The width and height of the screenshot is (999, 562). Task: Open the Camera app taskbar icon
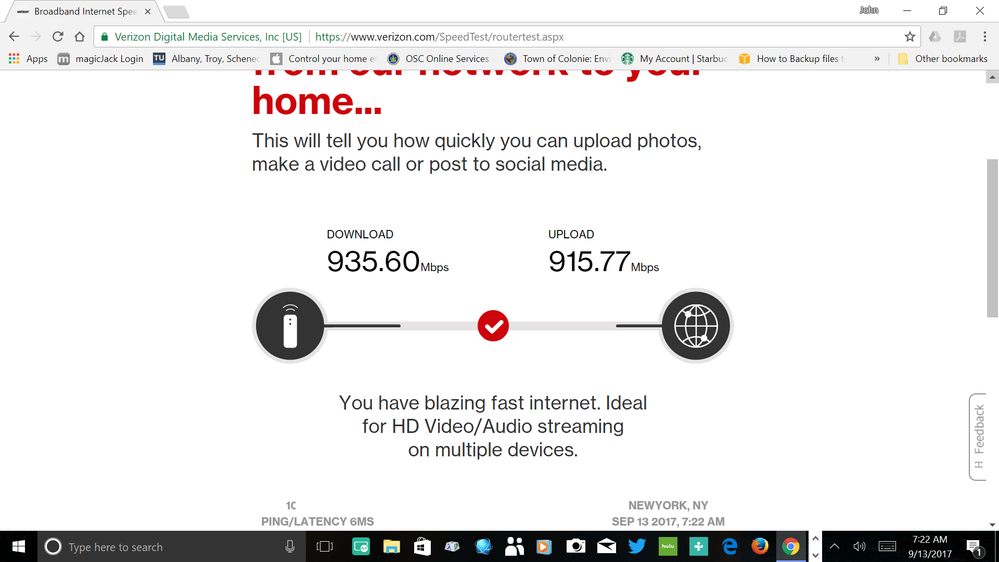pyautogui.click(x=575, y=547)
